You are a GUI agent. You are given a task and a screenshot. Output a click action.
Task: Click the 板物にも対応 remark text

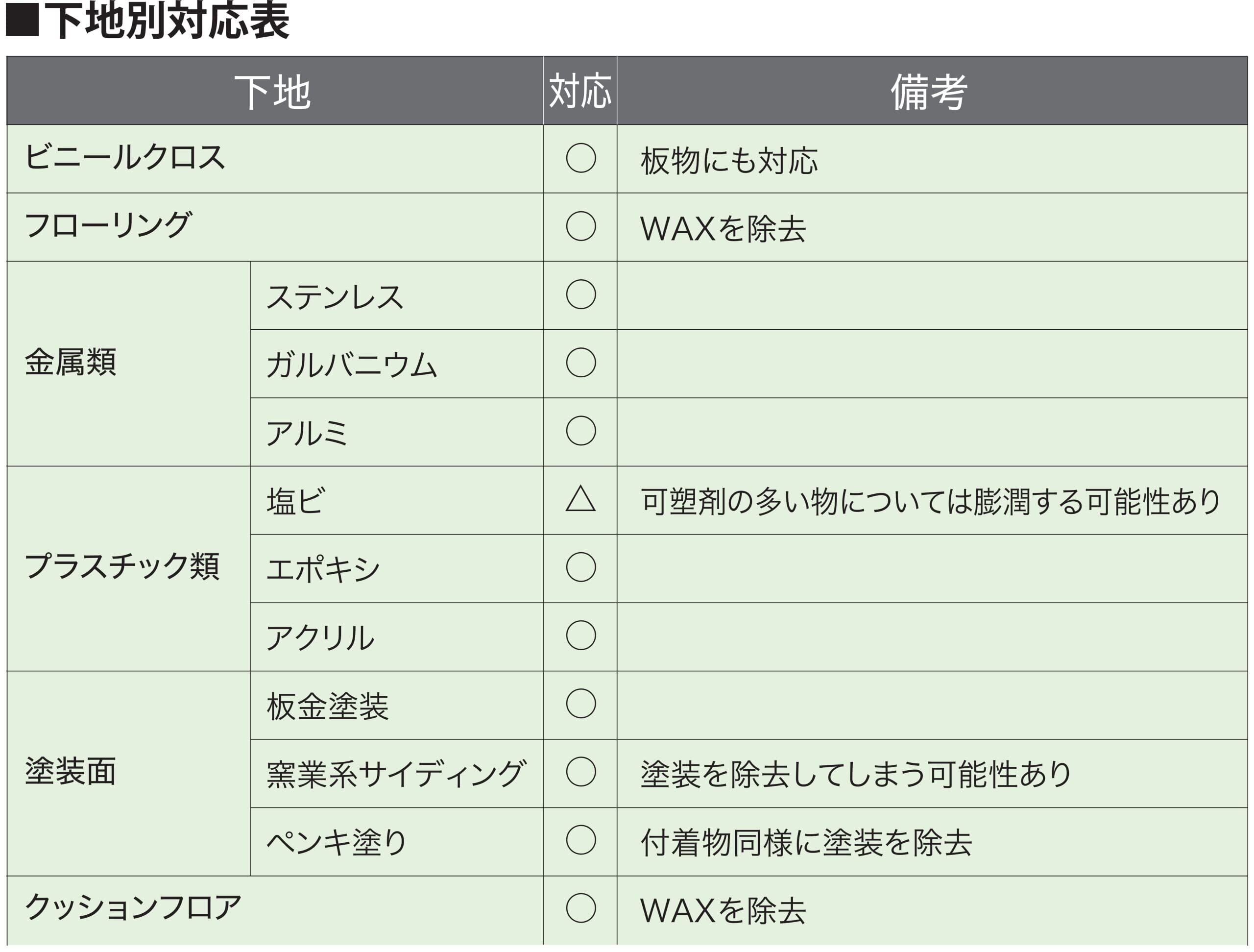coord(729,161)
